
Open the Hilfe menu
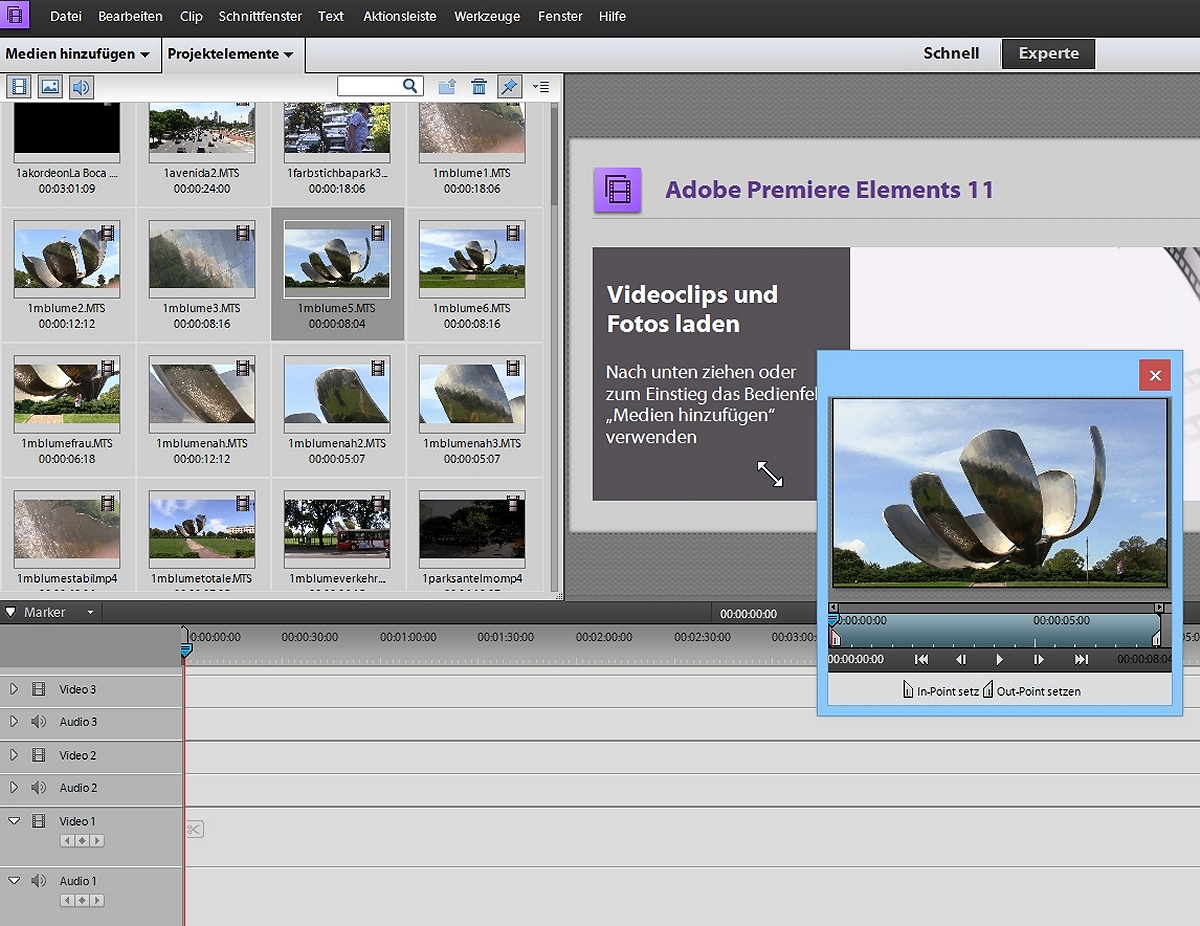[x=612, y=16]
